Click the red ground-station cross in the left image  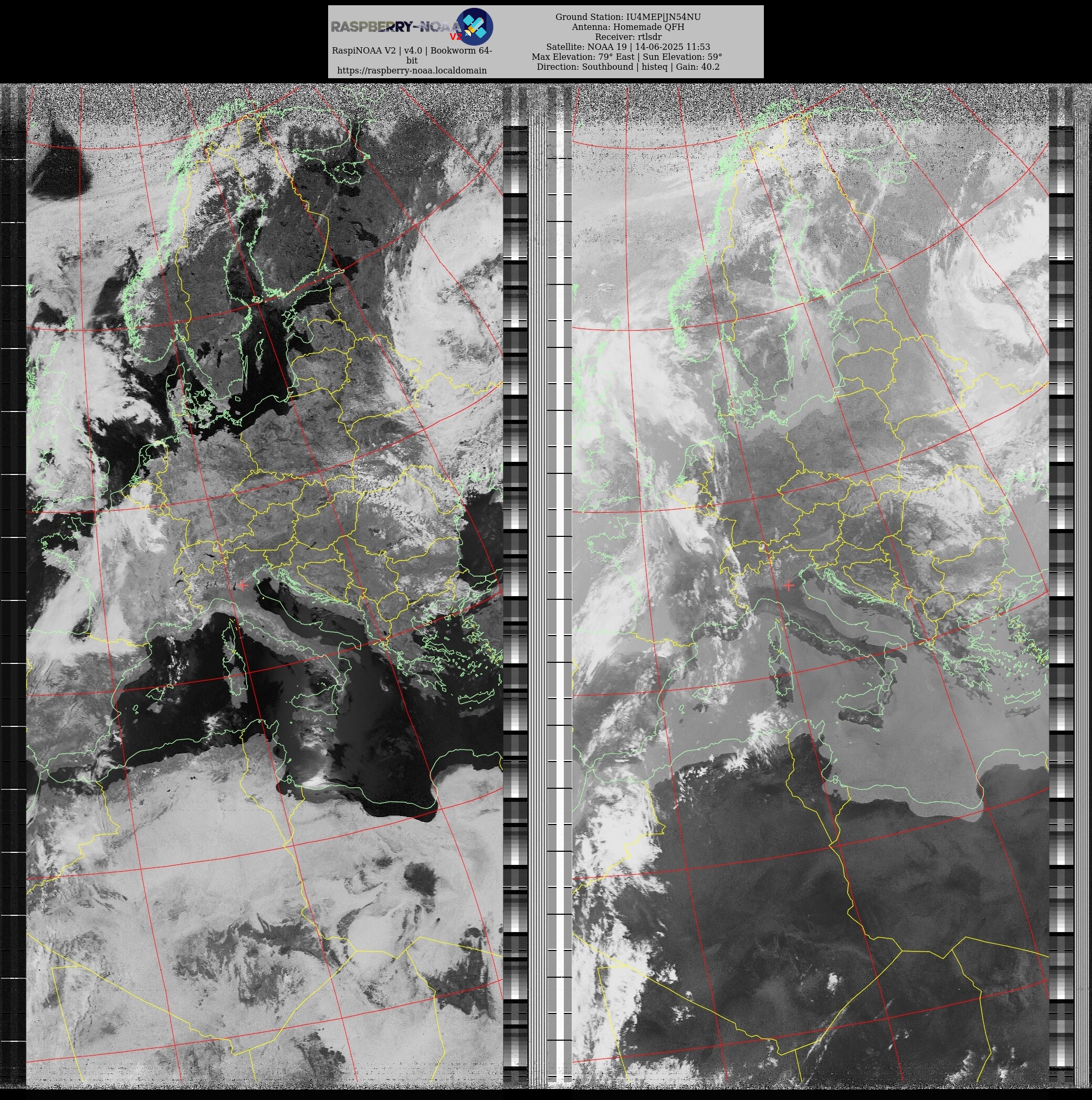tap(242, 585)
